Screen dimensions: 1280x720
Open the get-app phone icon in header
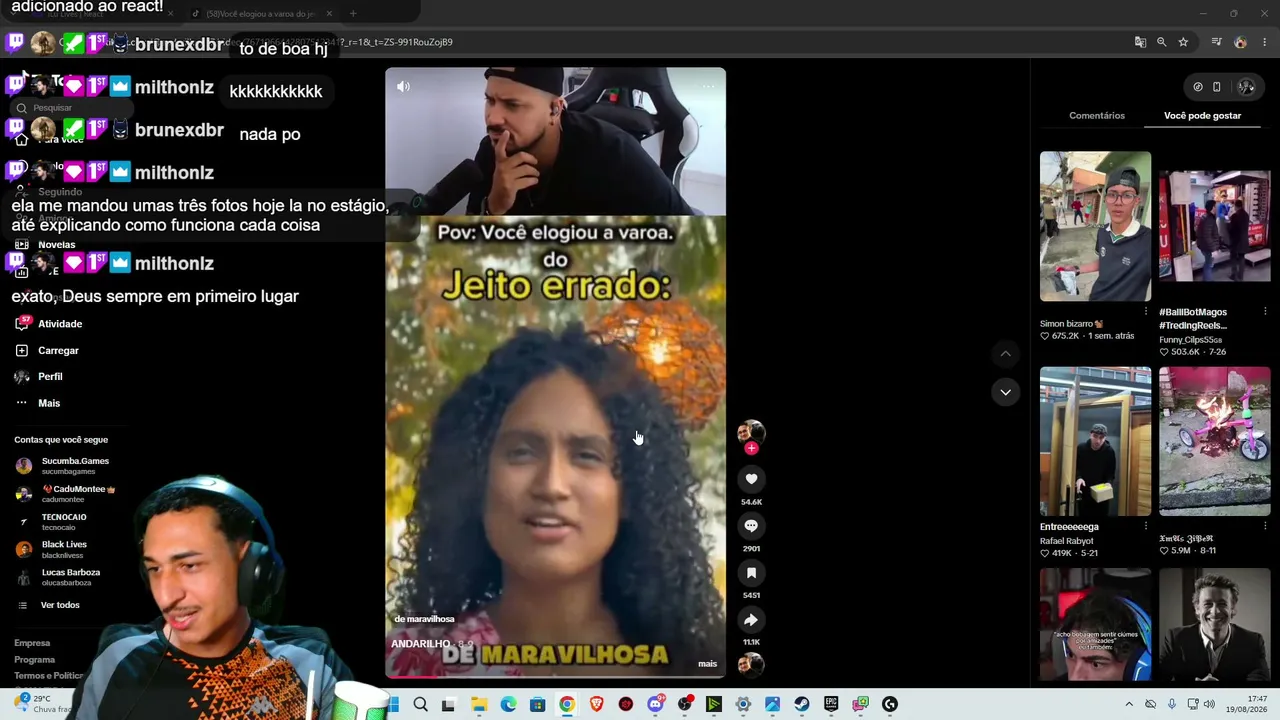click(1216, 87)
